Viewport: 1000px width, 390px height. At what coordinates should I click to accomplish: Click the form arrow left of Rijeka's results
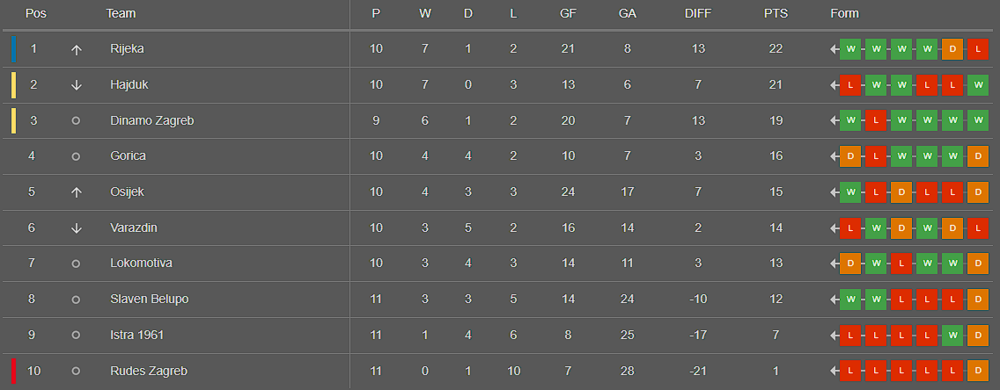pyautogui.click(x=834, y=50)
